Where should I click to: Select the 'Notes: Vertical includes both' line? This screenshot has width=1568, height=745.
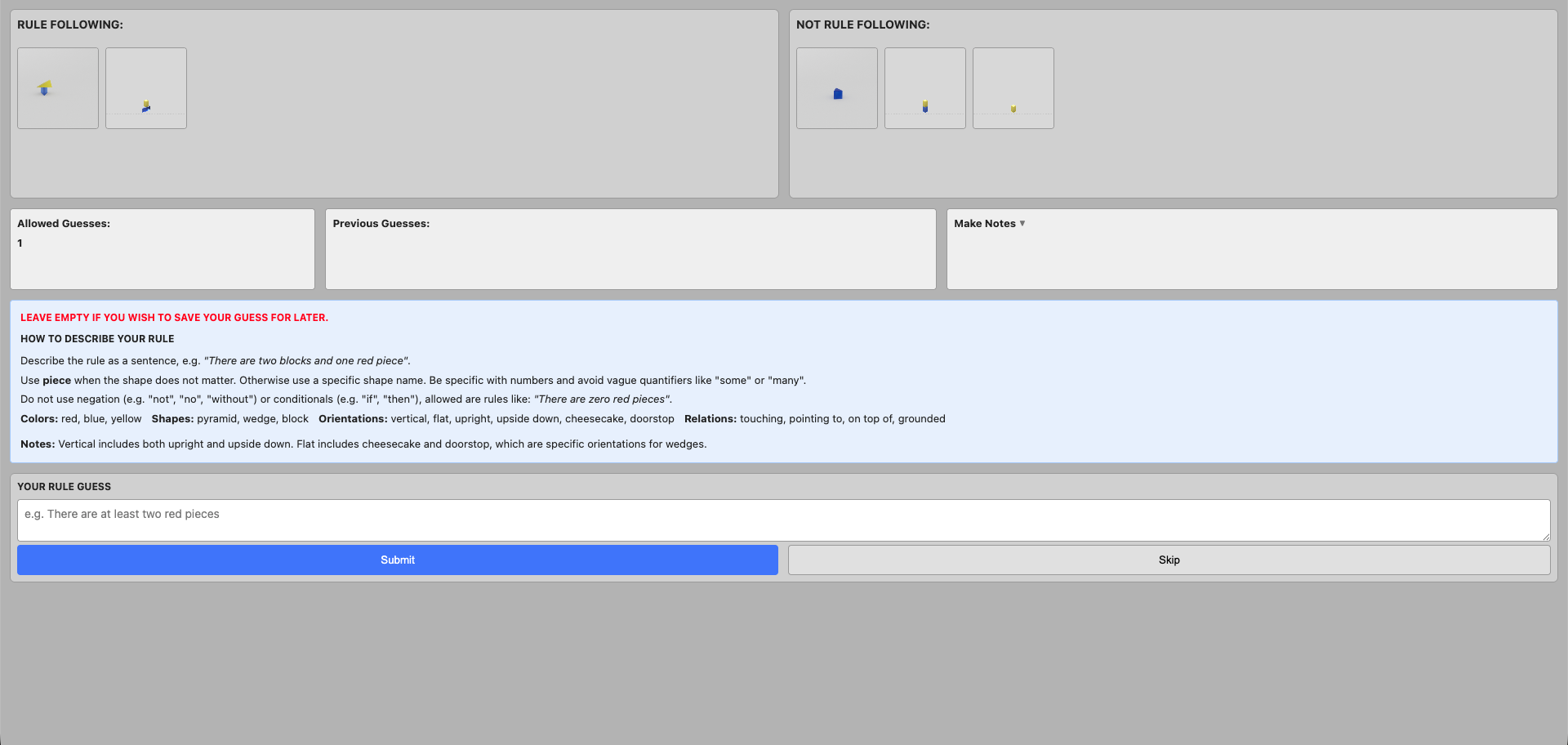tap(363, 444)
